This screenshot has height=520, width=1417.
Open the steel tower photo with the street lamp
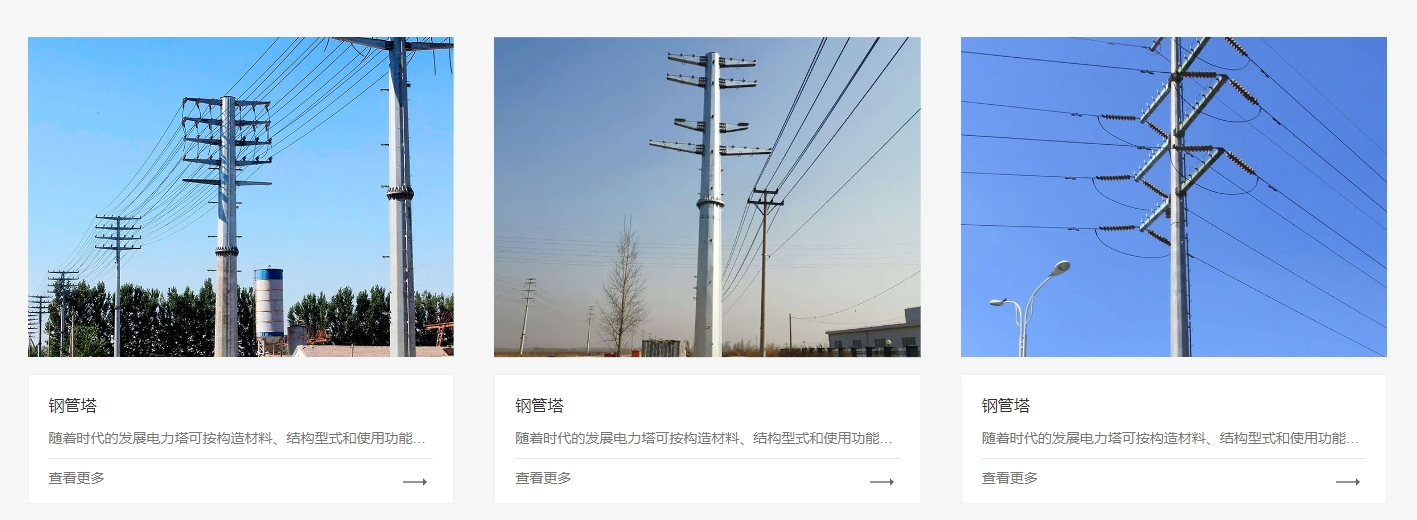(1174, 197)
